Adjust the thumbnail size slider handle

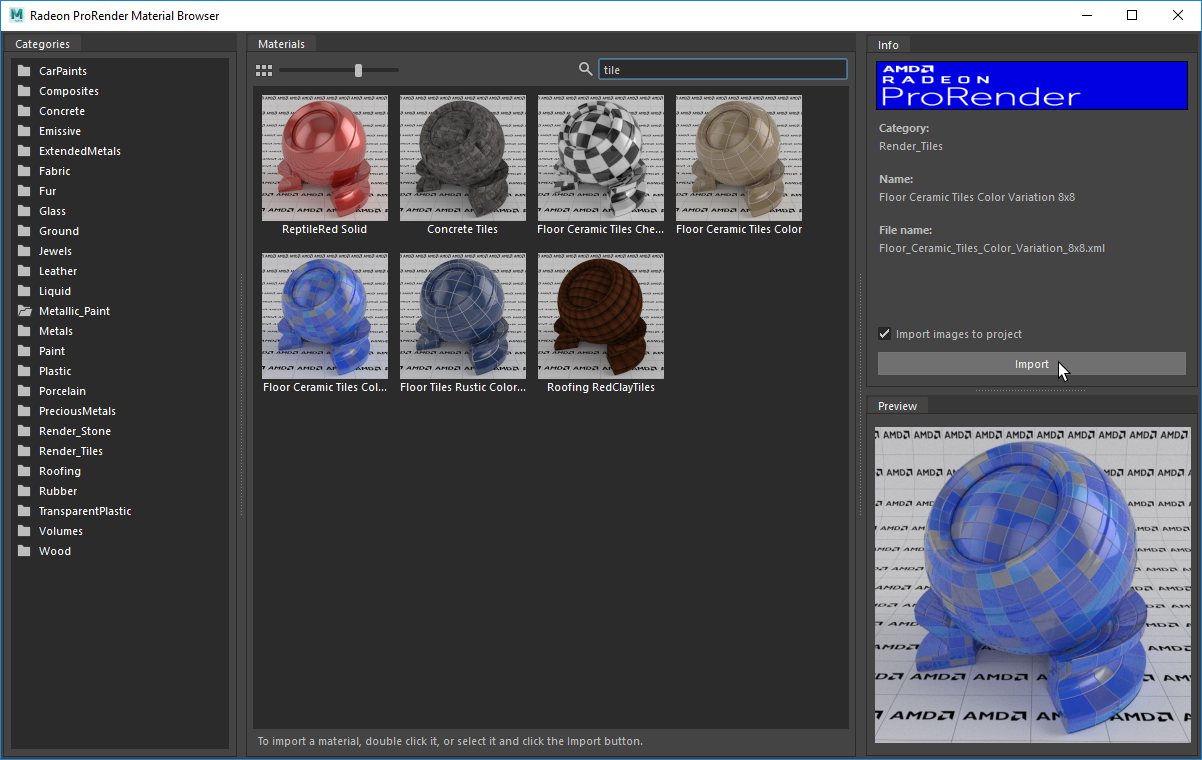(359, 70)
